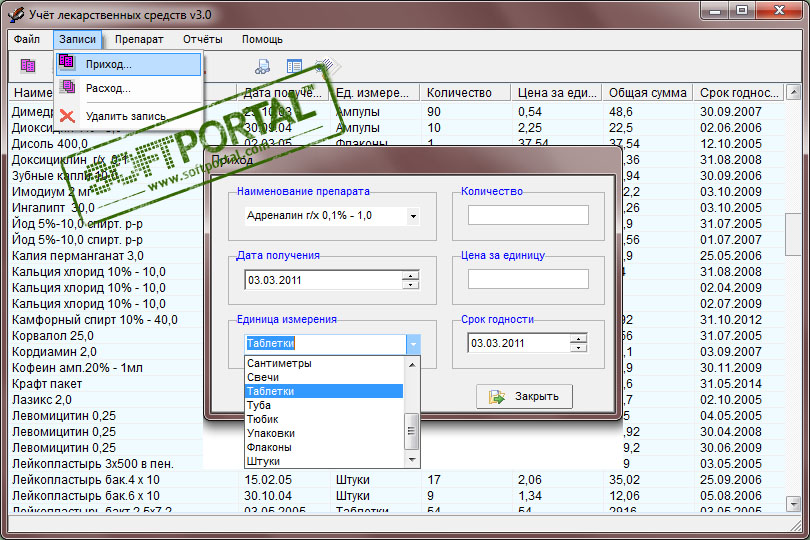
Task: Open the Препарат menu
Action: click(139, 39)
